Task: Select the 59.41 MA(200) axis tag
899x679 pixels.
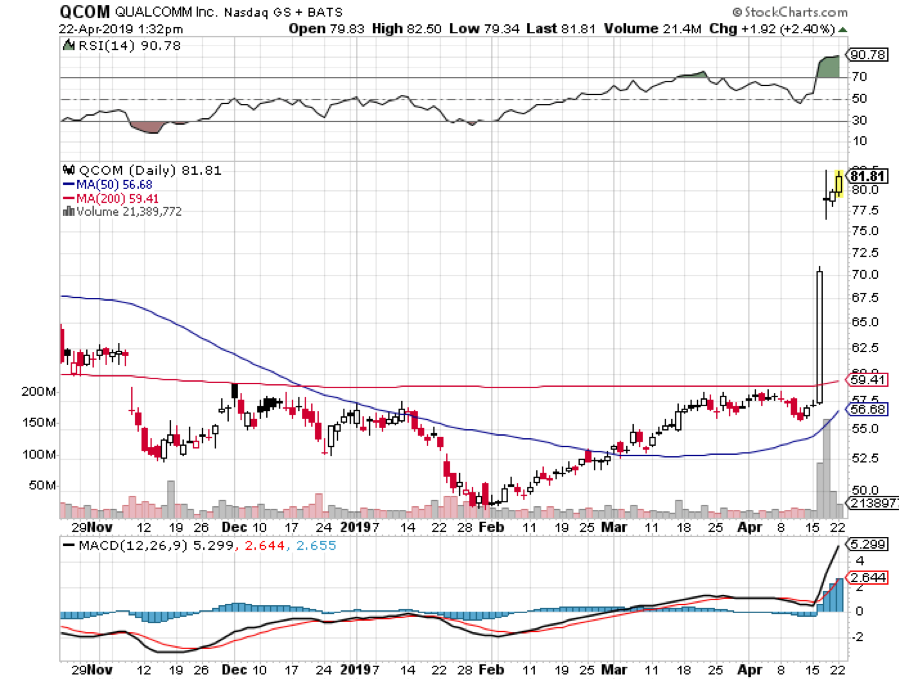Action: [x=868, y=380]
